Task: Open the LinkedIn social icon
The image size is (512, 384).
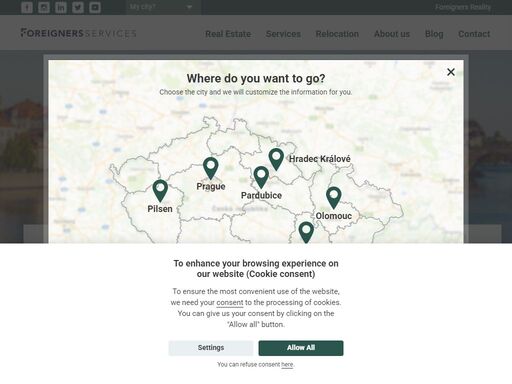Action: [x=61, y=7]
